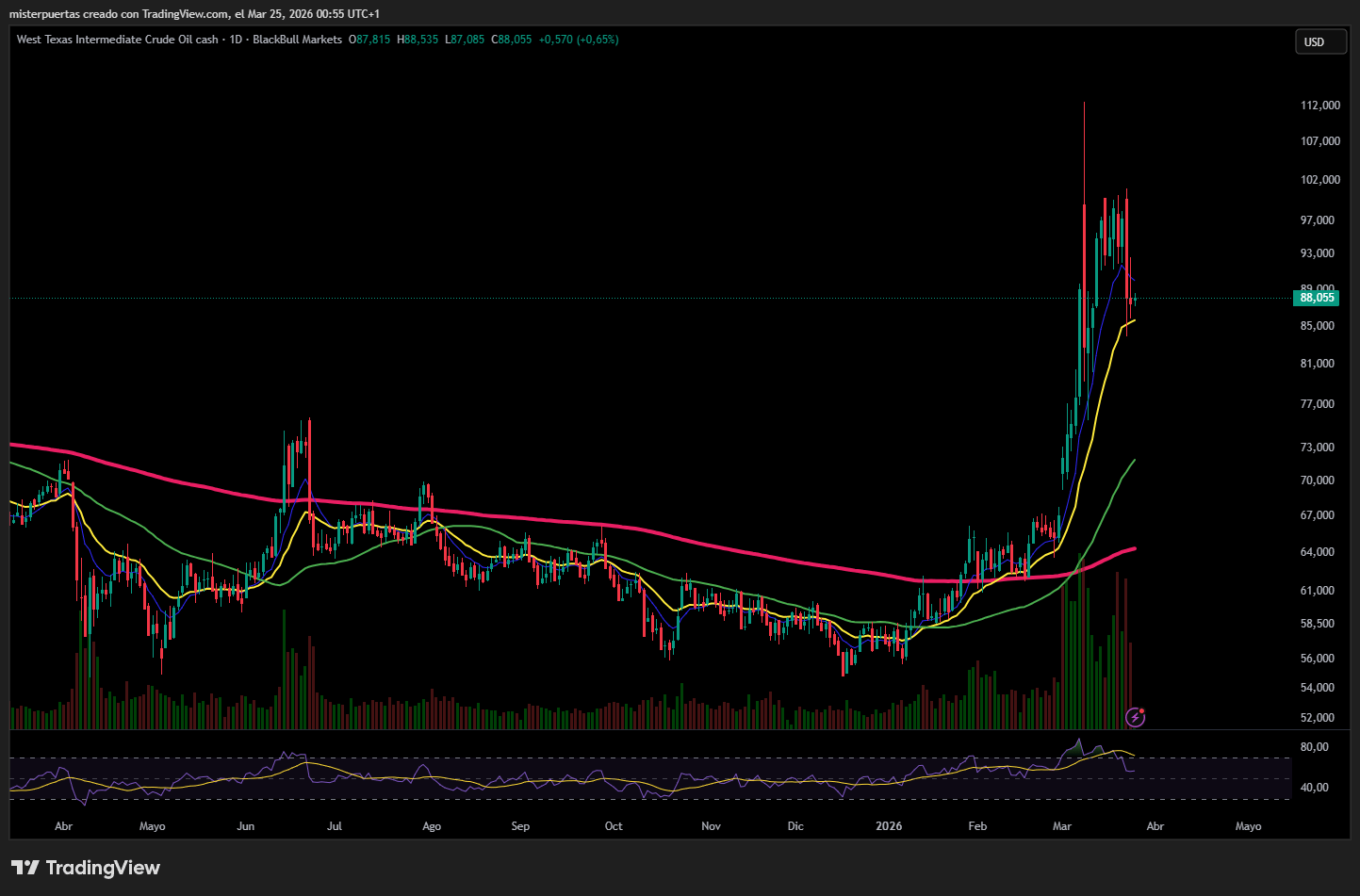The image size is (1360, 896).
Task: Select the Sep label on time axis
Action: pyautogui.click(x=520, y=826)
